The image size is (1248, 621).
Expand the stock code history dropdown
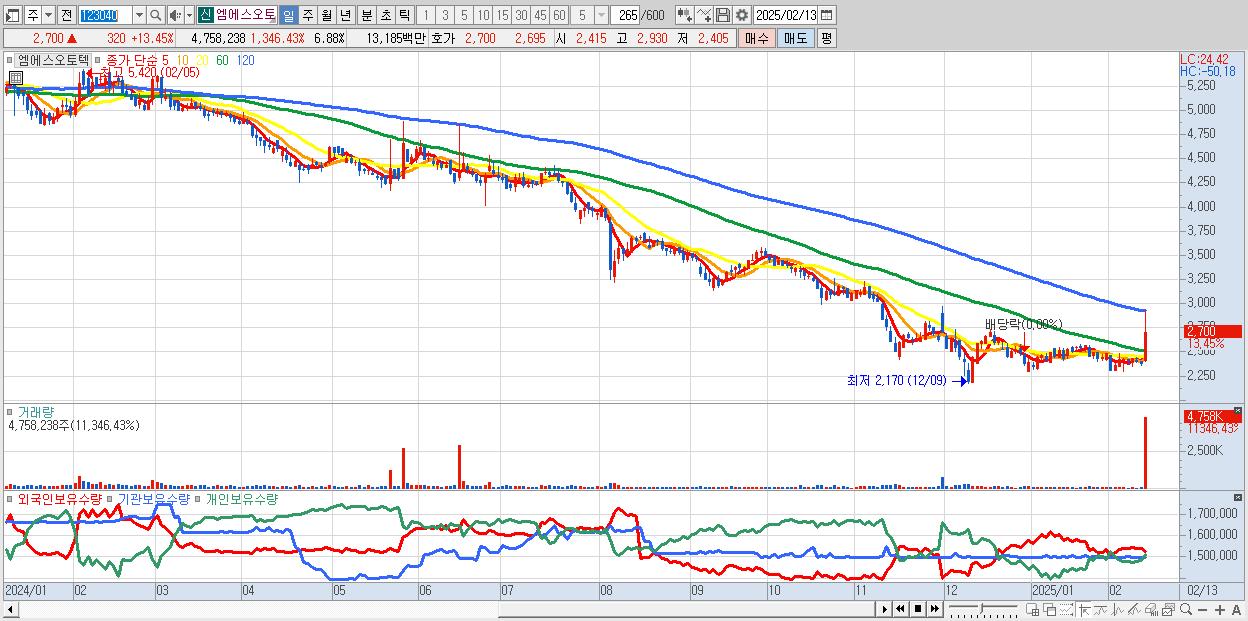tap(139, 15)
